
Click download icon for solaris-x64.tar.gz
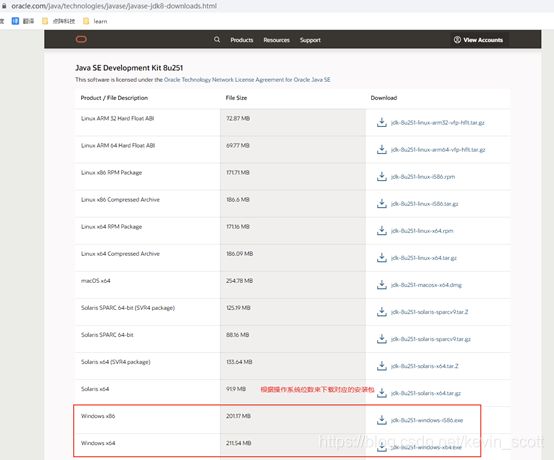tap(382, 393)
